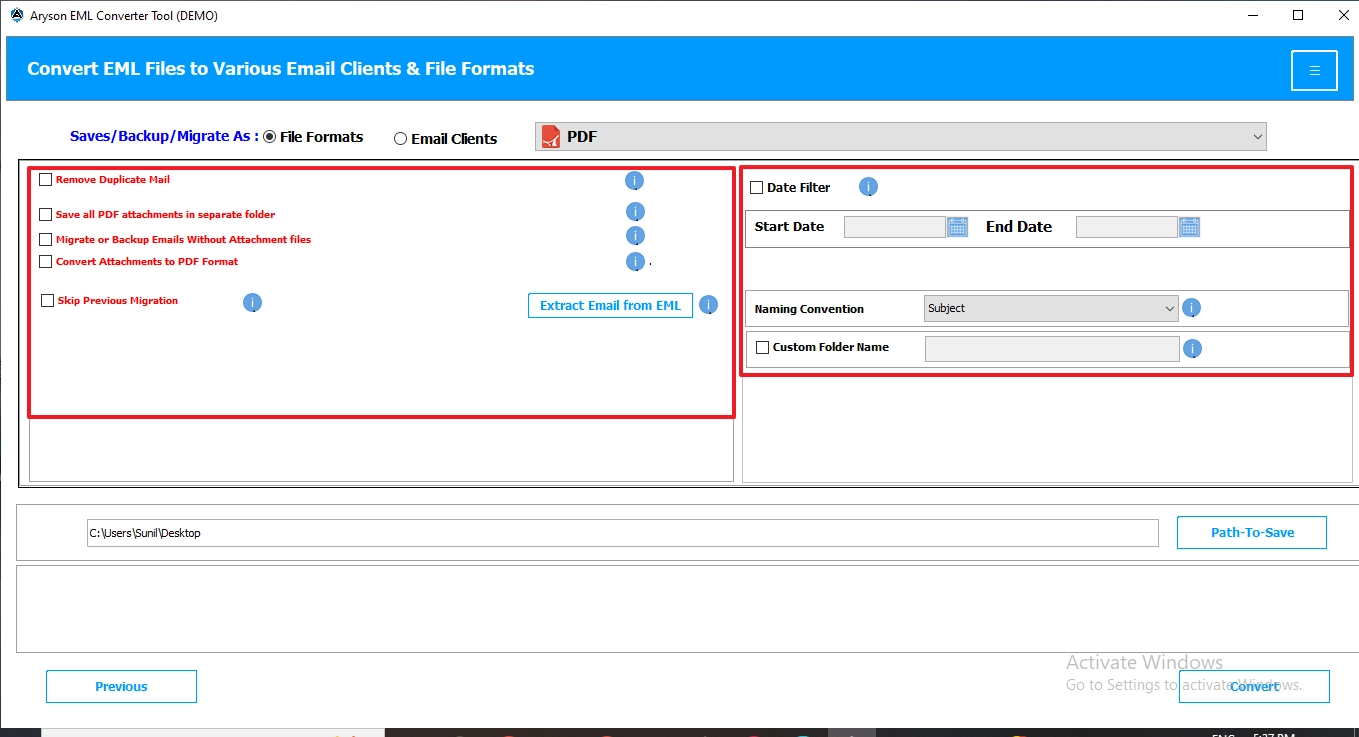1359x737 pixels.
Task: Start conversion with the Convert button
Action: pyautogui.click(x=1254, y=687)
